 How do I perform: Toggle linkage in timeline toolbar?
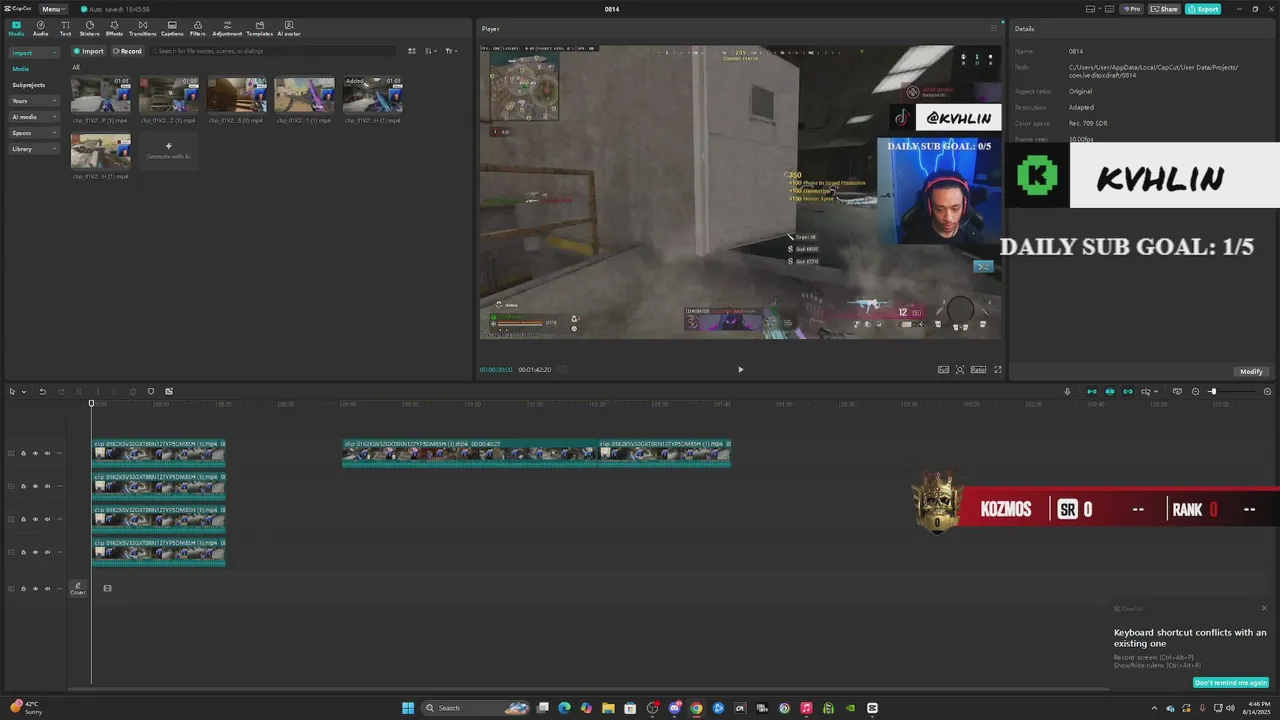pyautogui.click(x=1128, y=391)
